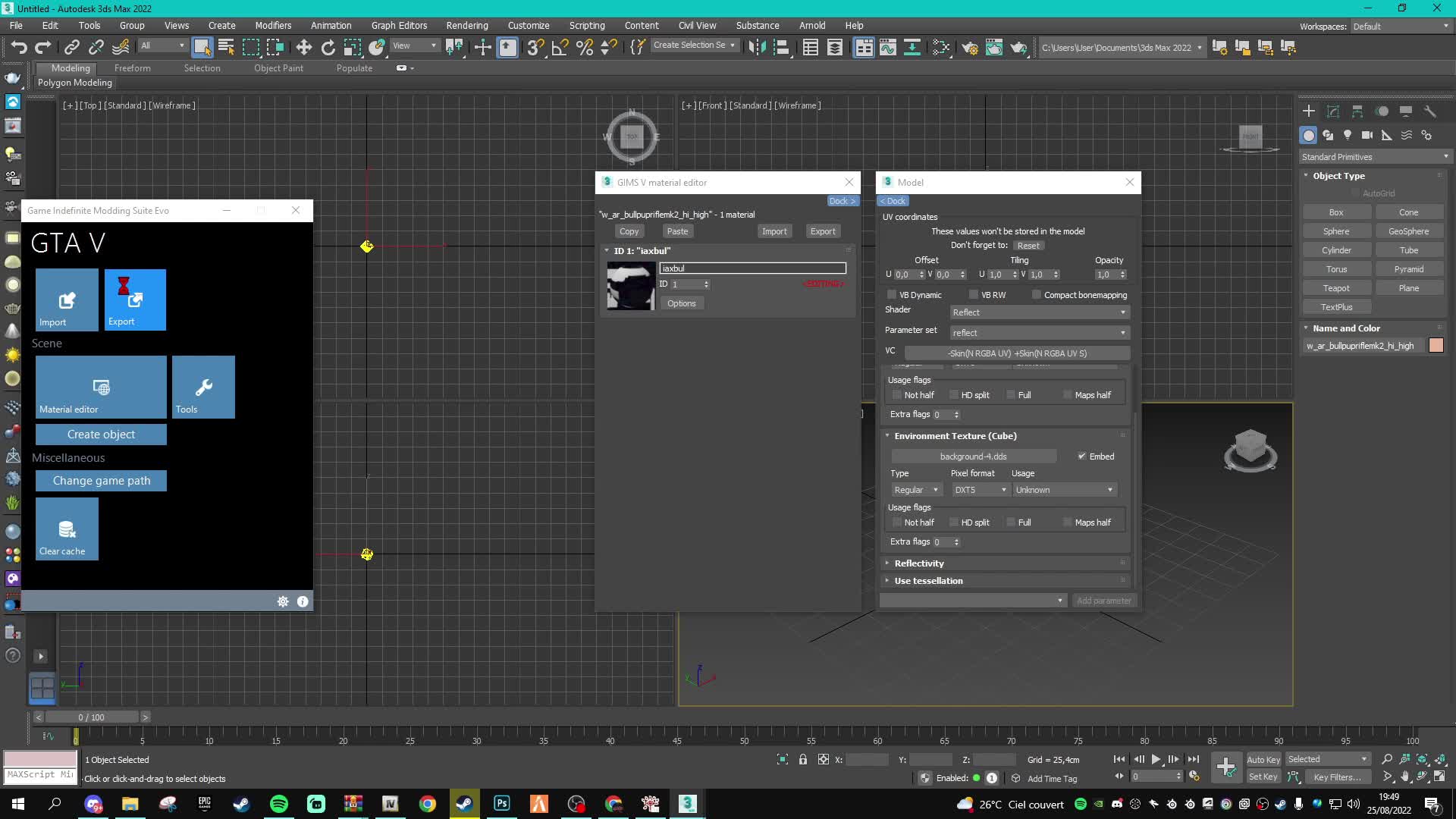Click the iaxbul material name field

click(x=752, y=268)
